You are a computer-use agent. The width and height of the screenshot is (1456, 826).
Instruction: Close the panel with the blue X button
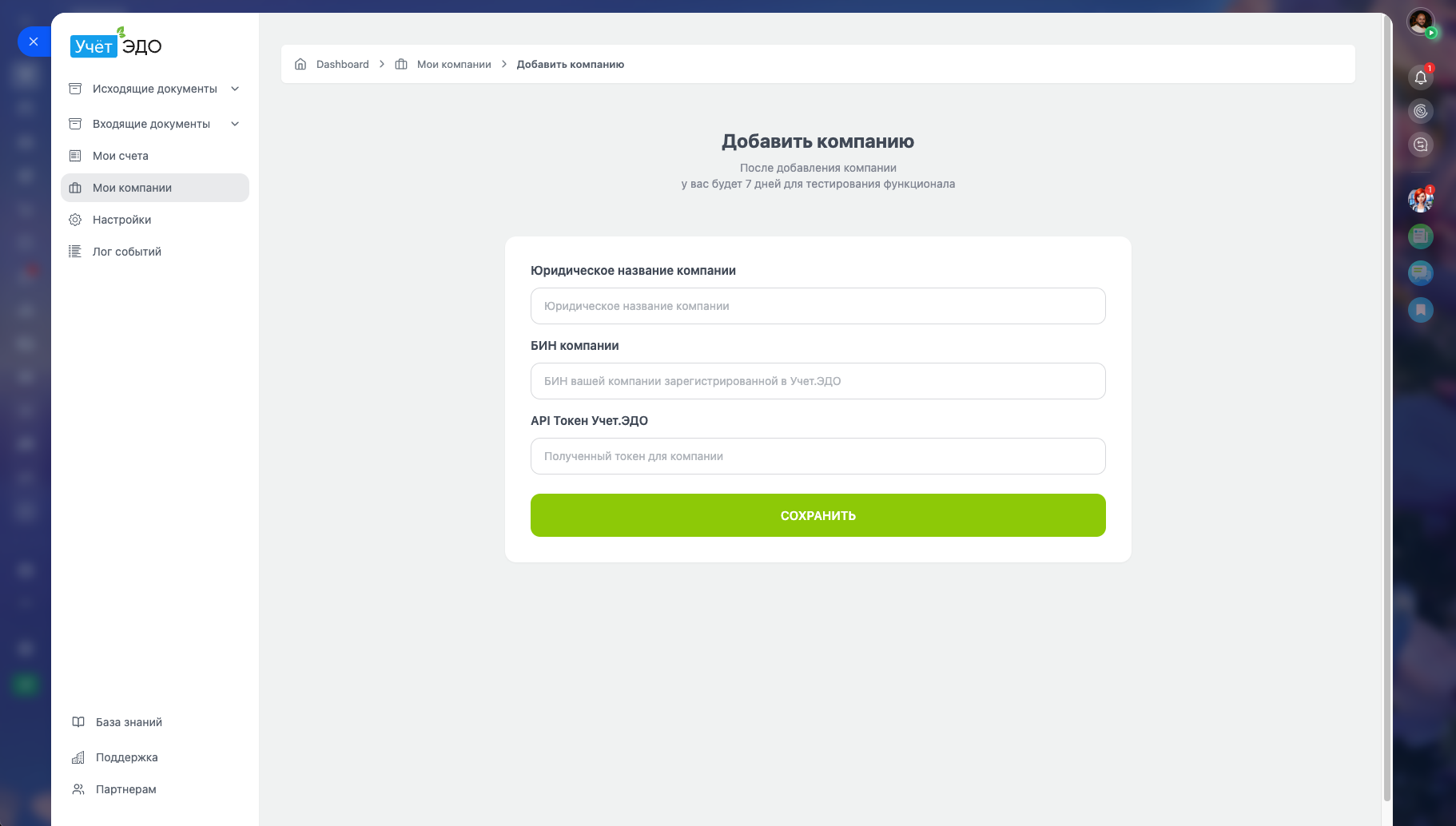[x=34, y=42]
